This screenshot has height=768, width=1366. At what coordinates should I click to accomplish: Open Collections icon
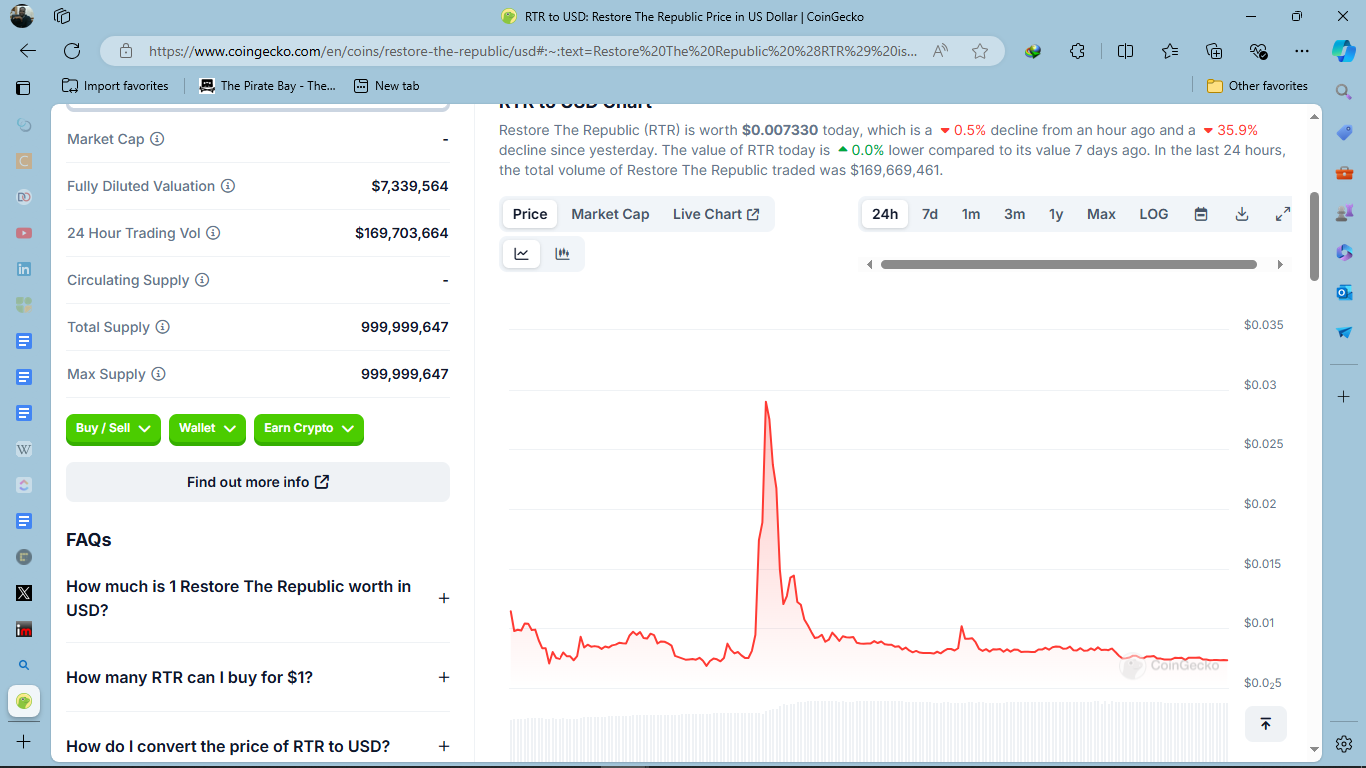point(1214,51)
